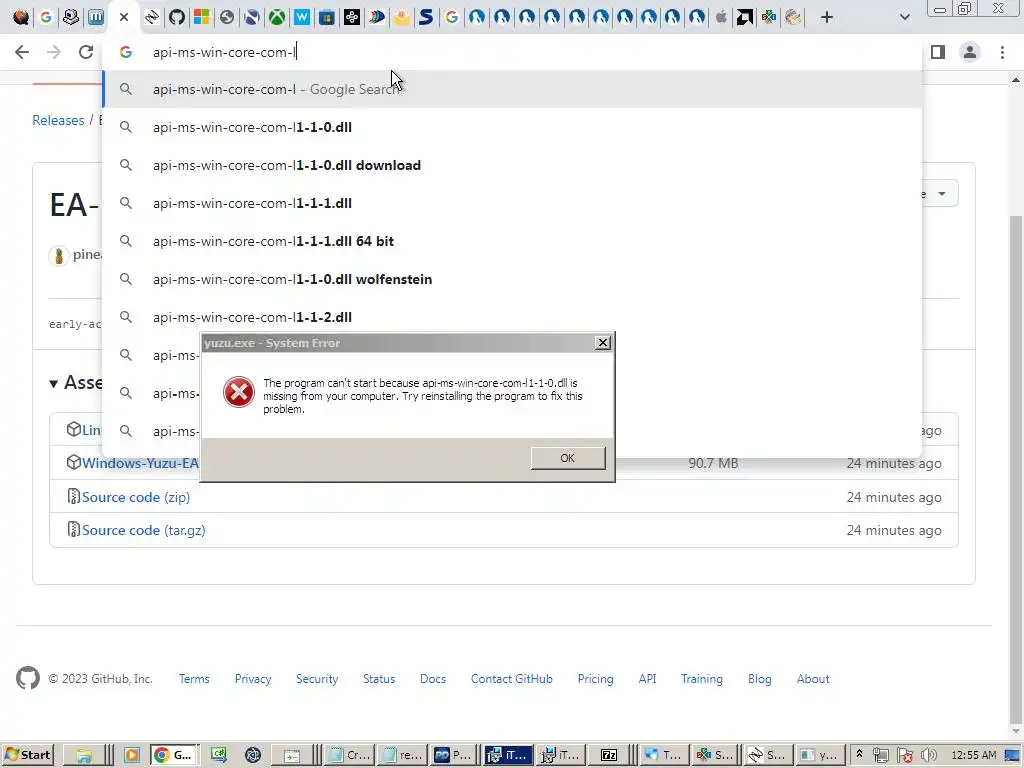Choose suggestion ending in '1-1-0.dll download'
Image resolution: width=1024 pixels, height=768 pixels.
pyautogui.click(x=512, y=165)
